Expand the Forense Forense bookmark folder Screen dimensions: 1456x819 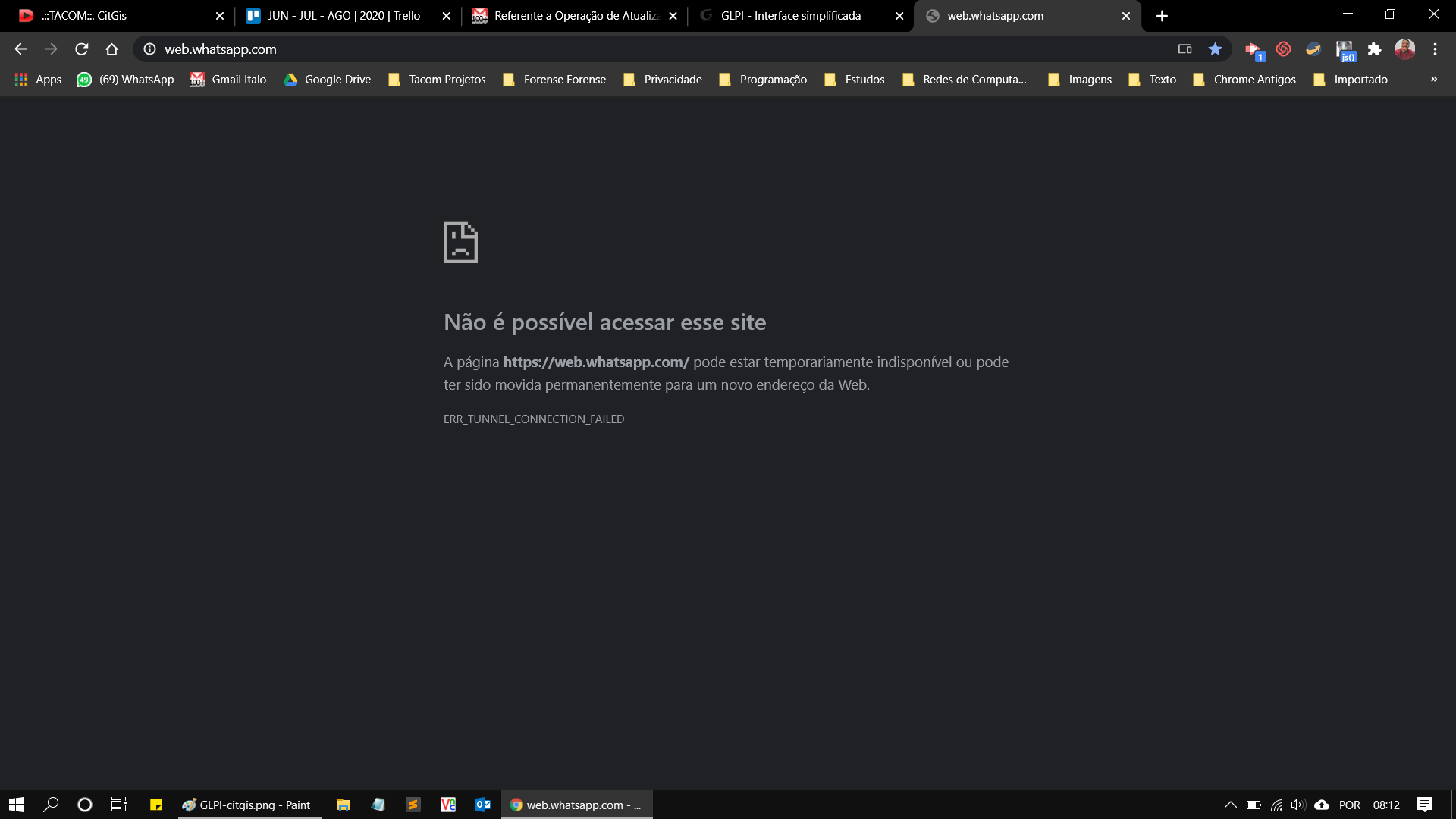point(554,80)
